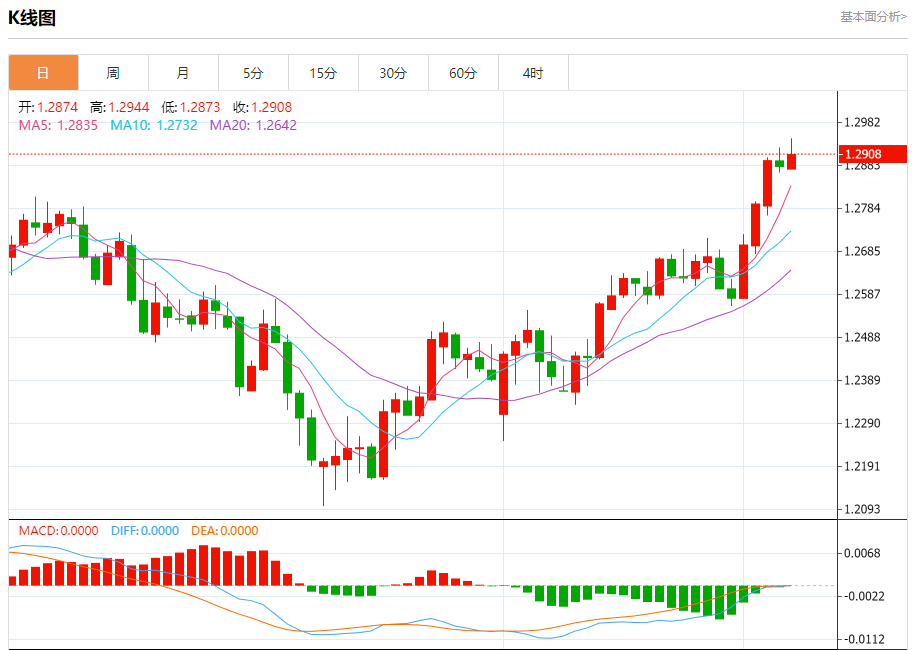This screenshot has height=650, width=912.
Task: Open the 60分 timeframe tab
Action: (464, 73)
